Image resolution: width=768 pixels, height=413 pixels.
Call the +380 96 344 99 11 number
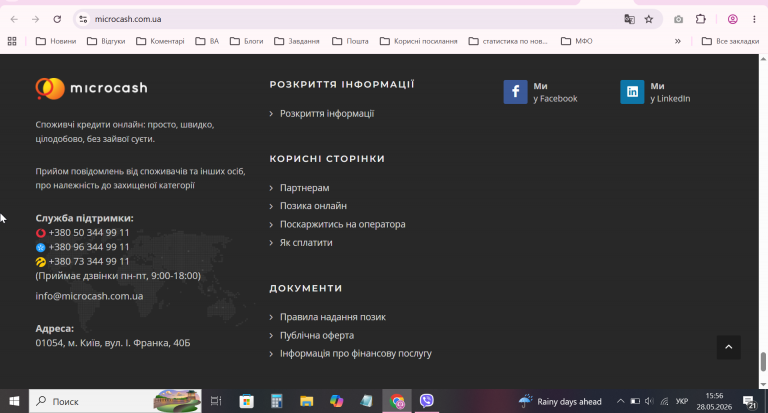89,247
